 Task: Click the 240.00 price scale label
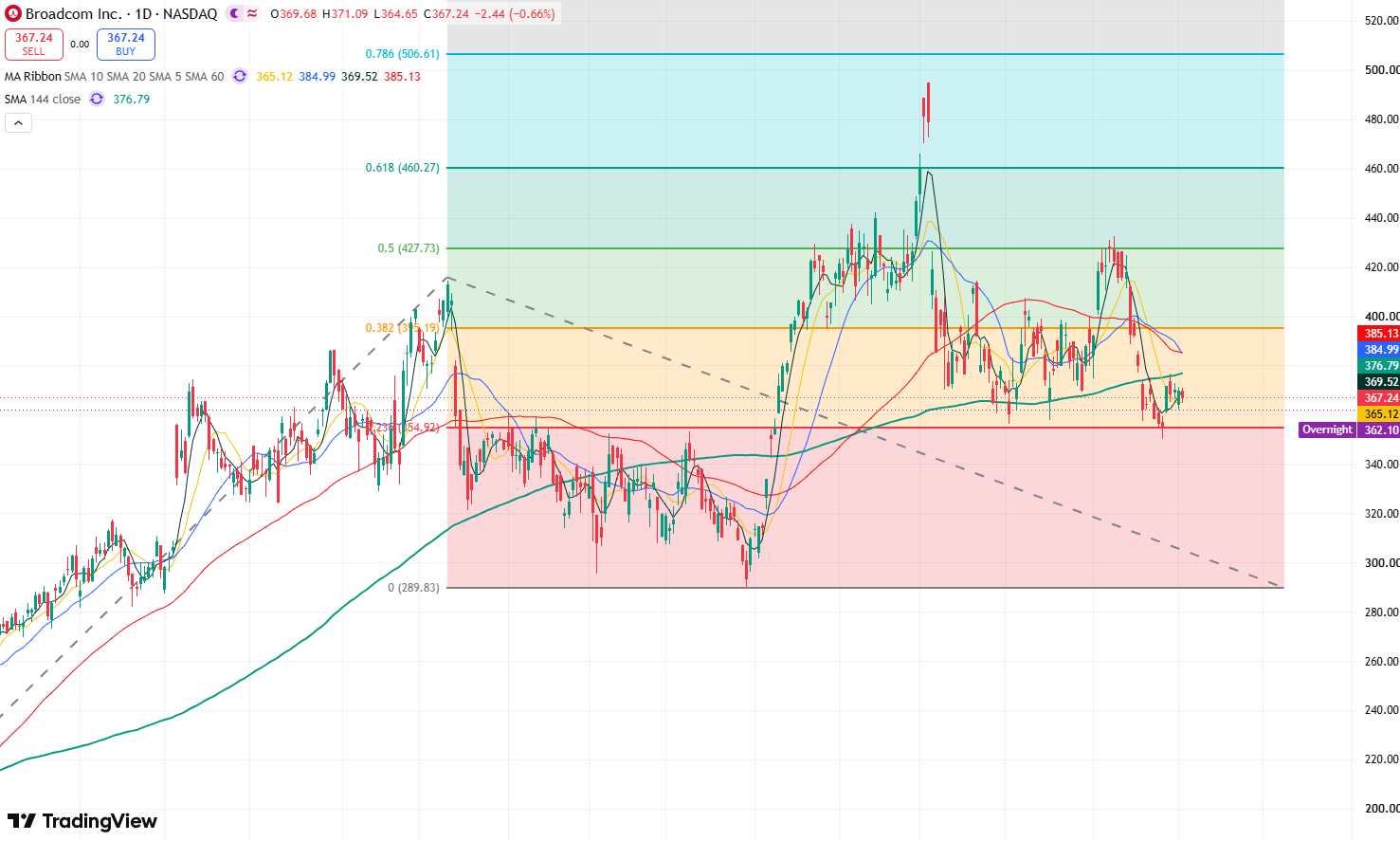click(x=1381, y=710)
